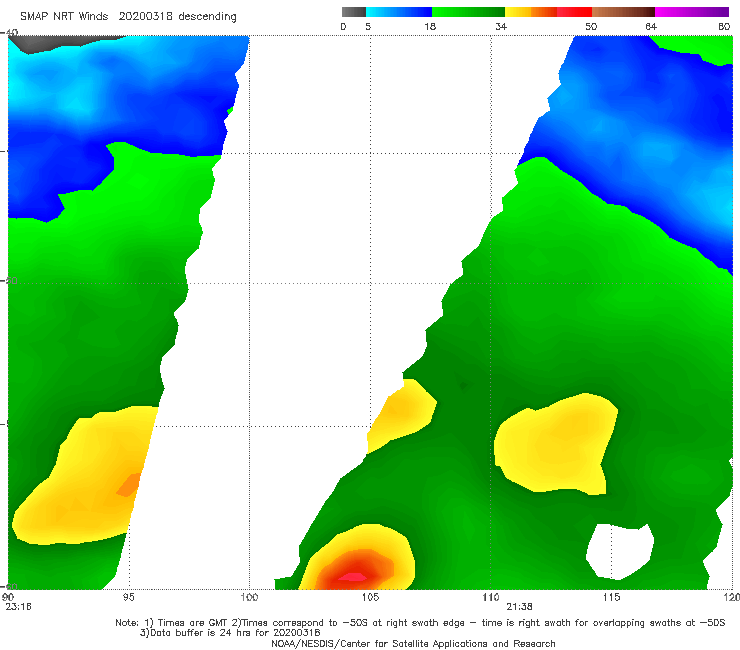This screenshot has height=650, width=740.
Task: Click the color bar label "64"
Action: (651, 27)
